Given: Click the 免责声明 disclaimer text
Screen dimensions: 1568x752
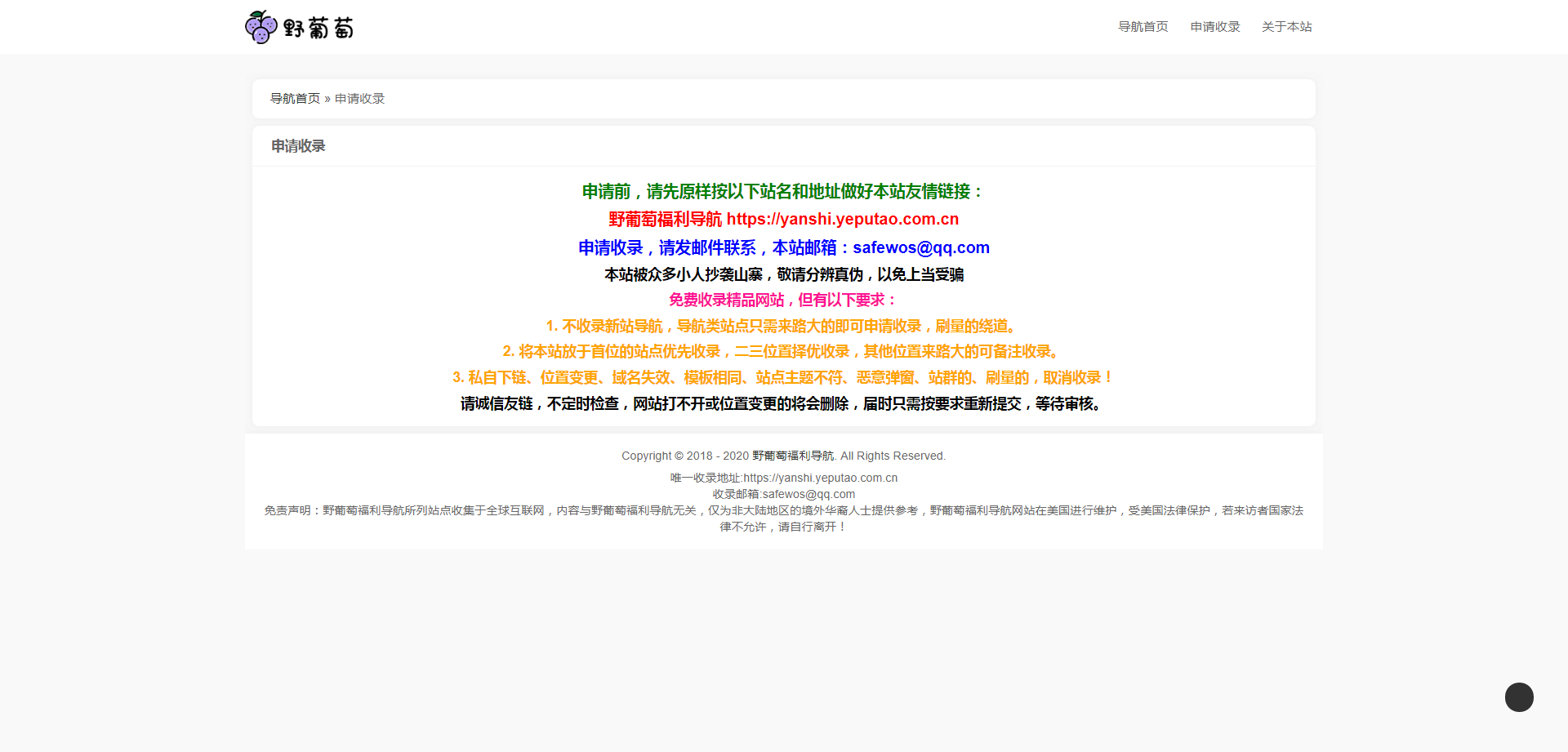Looking at the screenshot, I should pos(783,518).
